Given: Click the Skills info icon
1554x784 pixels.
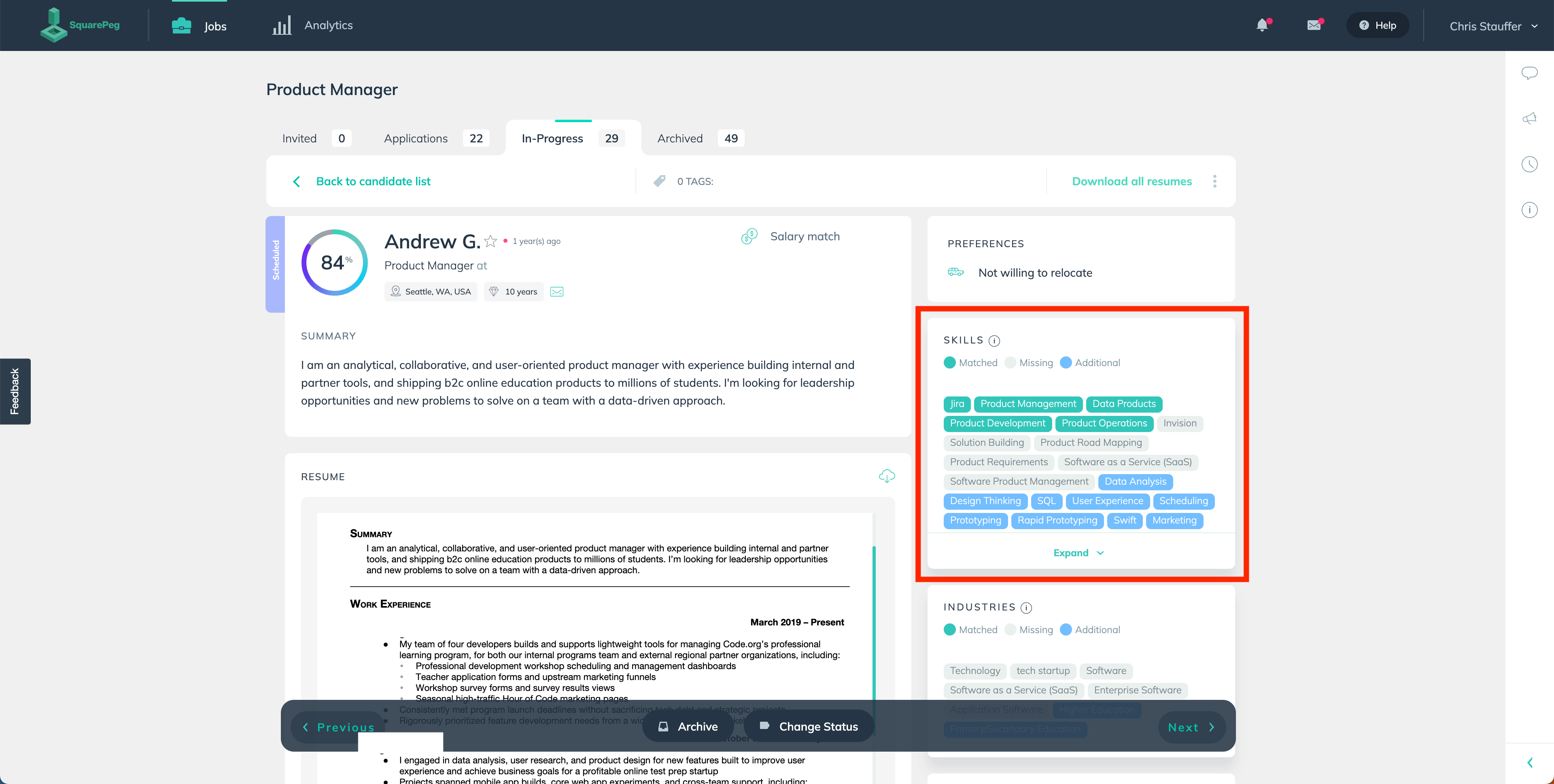Looking at the screenshot, I should pos(994,341).
